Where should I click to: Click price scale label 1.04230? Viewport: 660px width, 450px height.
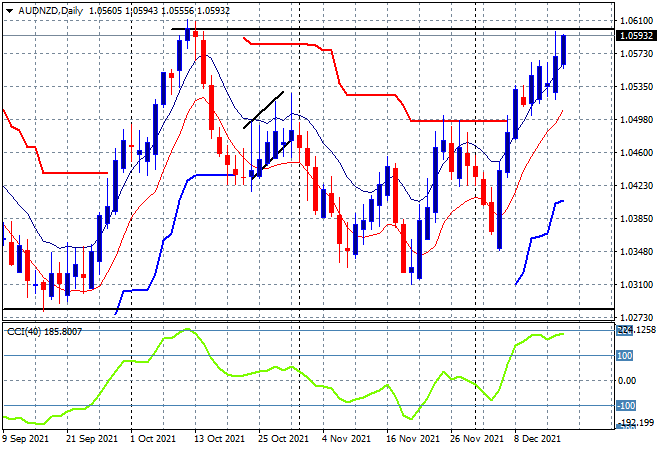pyautogui.click(x=636, y=186)
